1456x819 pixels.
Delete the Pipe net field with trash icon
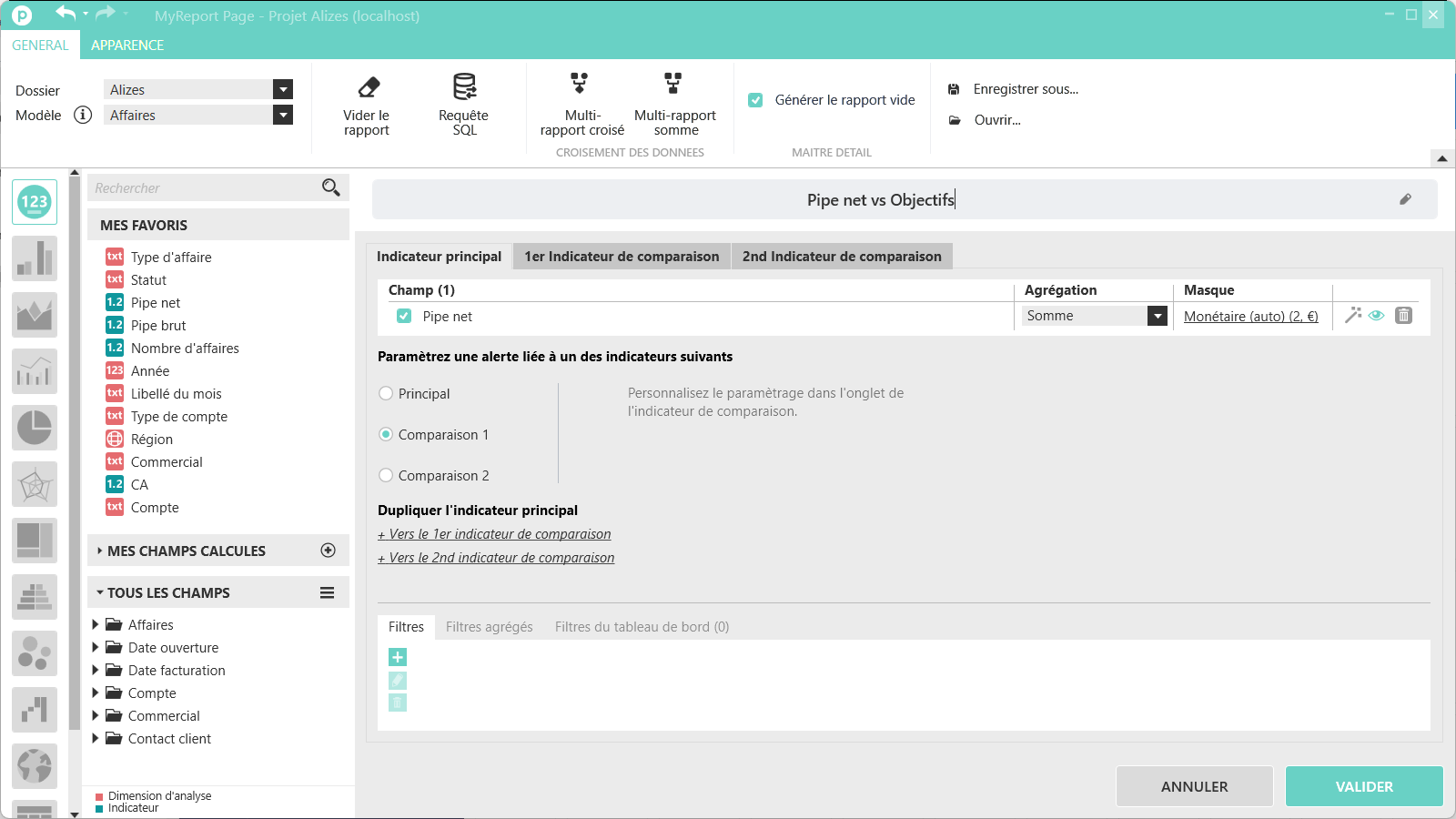1403,316
